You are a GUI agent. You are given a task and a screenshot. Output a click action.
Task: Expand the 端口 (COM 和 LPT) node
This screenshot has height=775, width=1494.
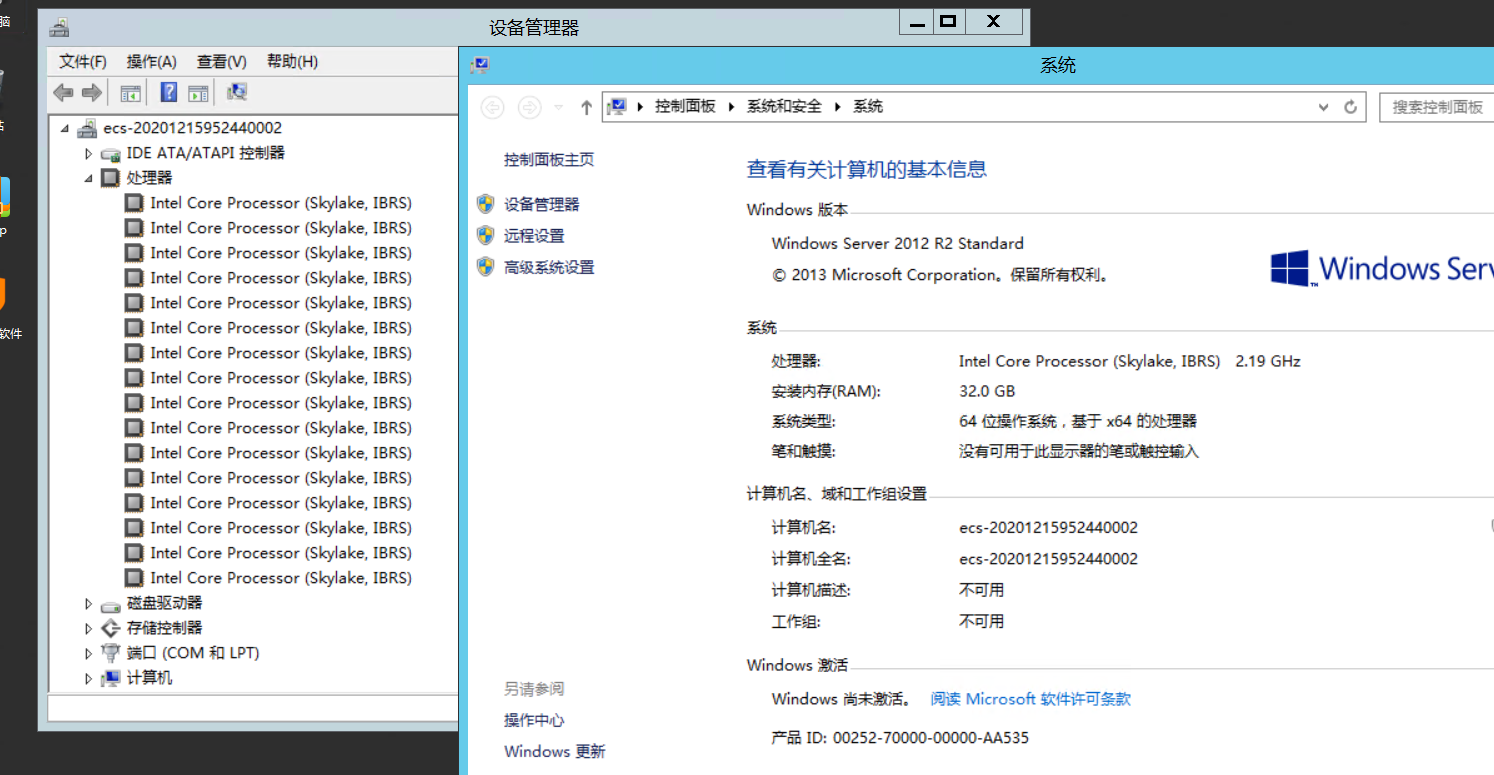(x=89, y=653)
